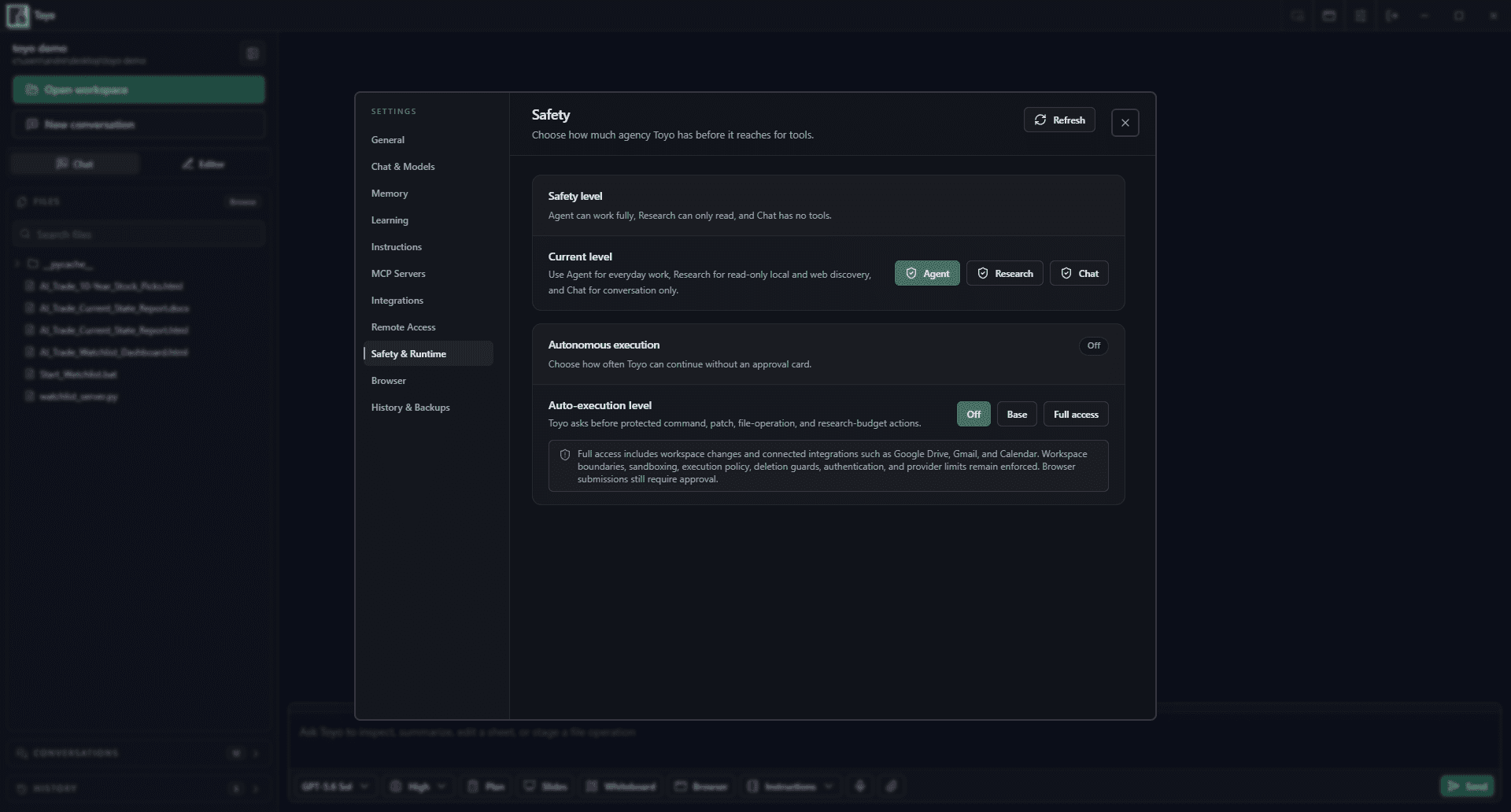Open the High reasoning level dropdown
This screenshot has width=1511, height=812.
[418, 786]
